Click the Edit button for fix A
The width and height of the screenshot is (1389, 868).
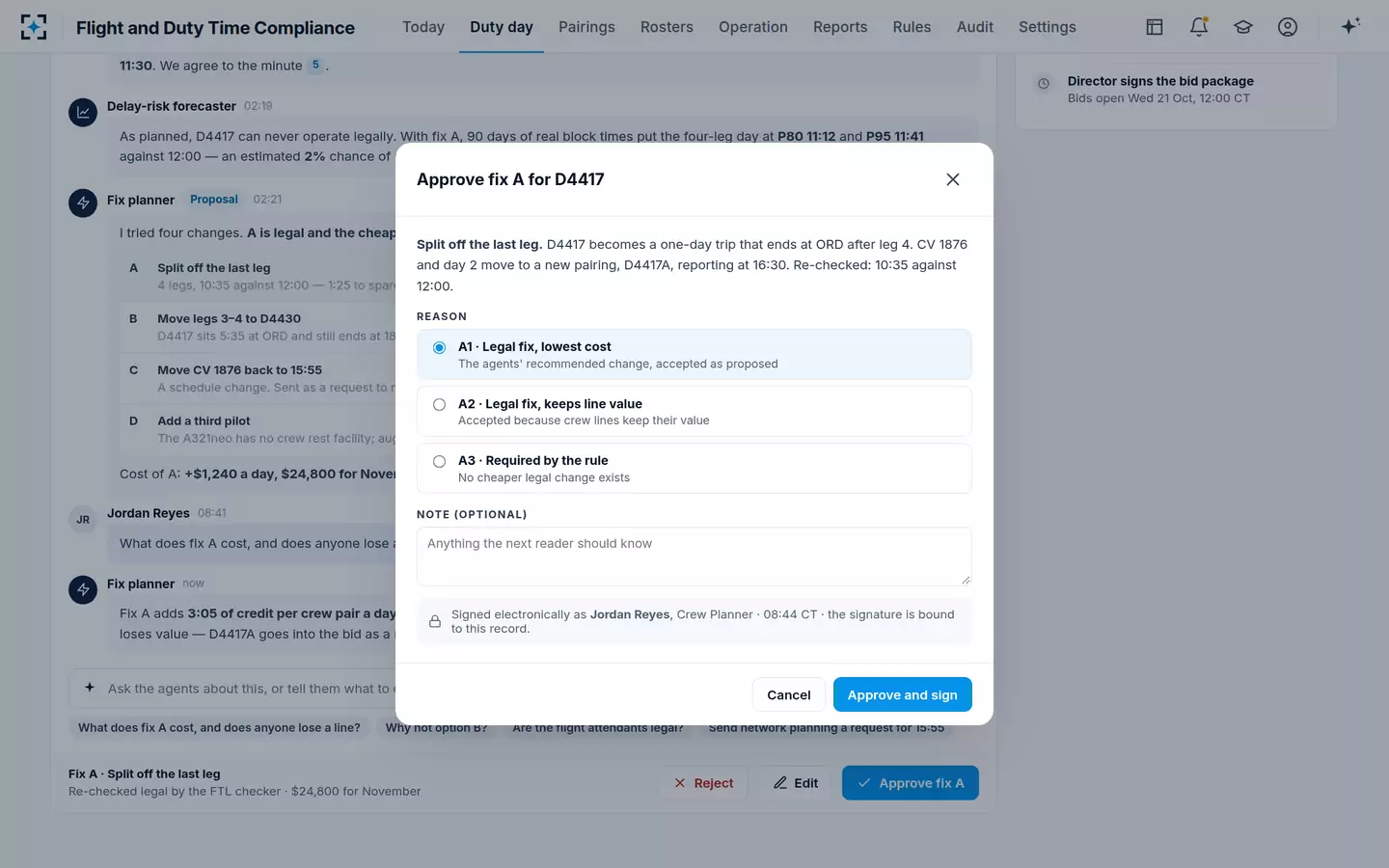(x=796, y=783)
